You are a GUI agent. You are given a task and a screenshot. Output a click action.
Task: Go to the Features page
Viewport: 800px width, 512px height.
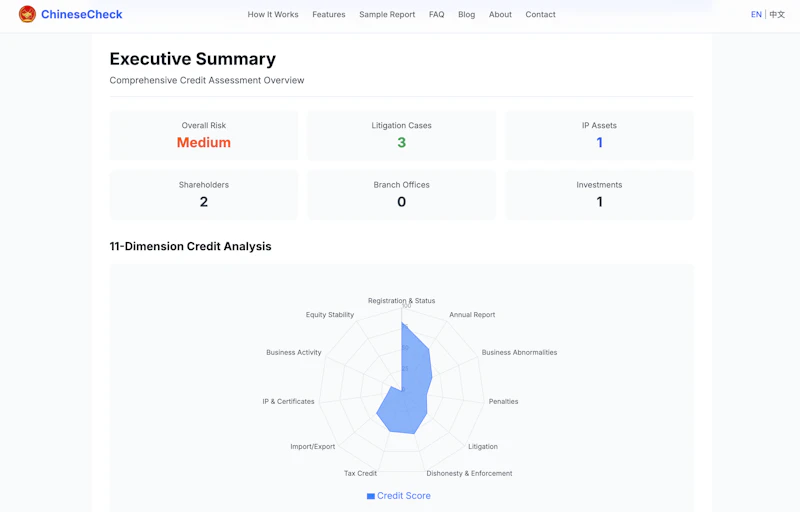click(x=329, y=14)
